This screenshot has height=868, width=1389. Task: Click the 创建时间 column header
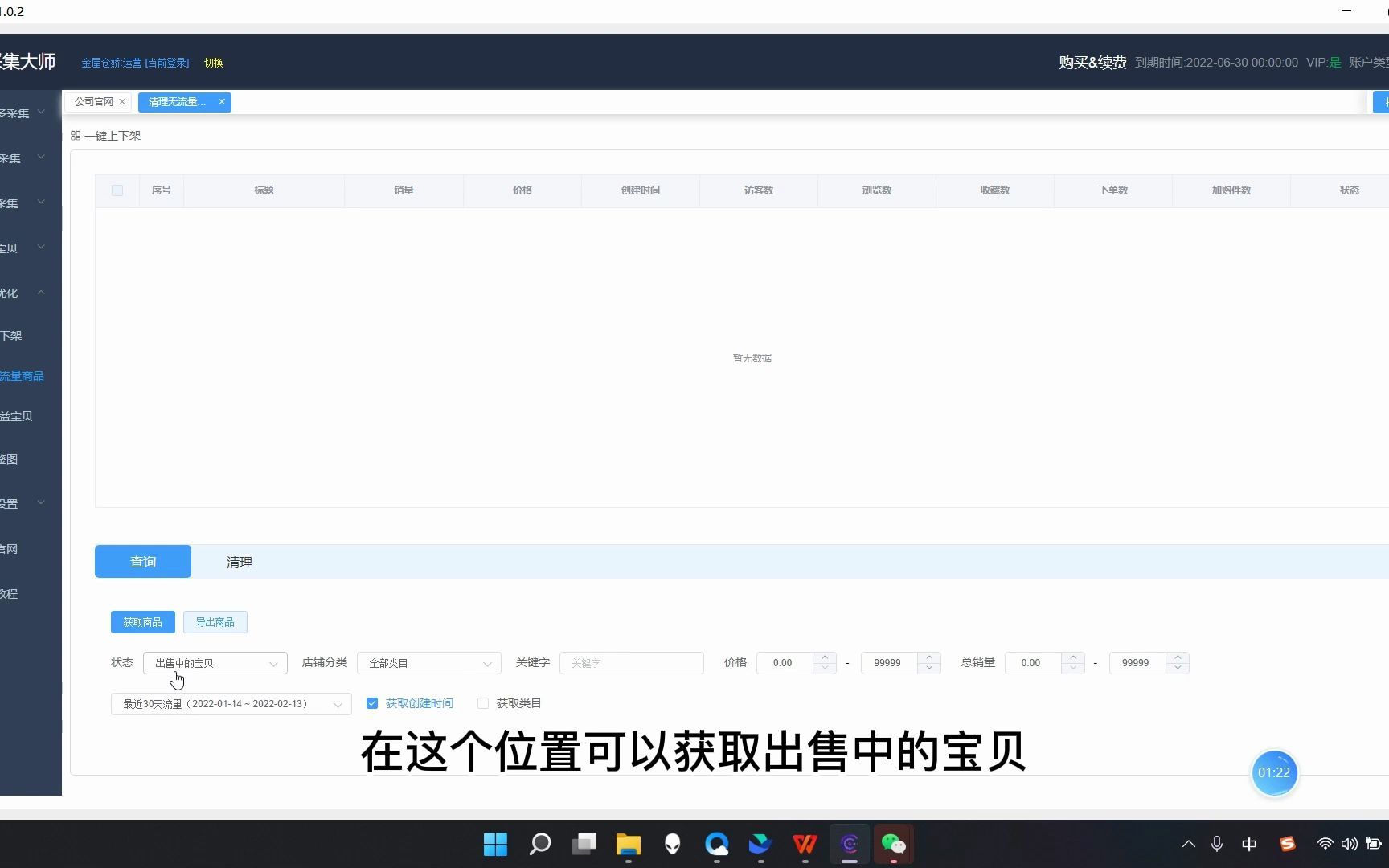coord(641,190)
